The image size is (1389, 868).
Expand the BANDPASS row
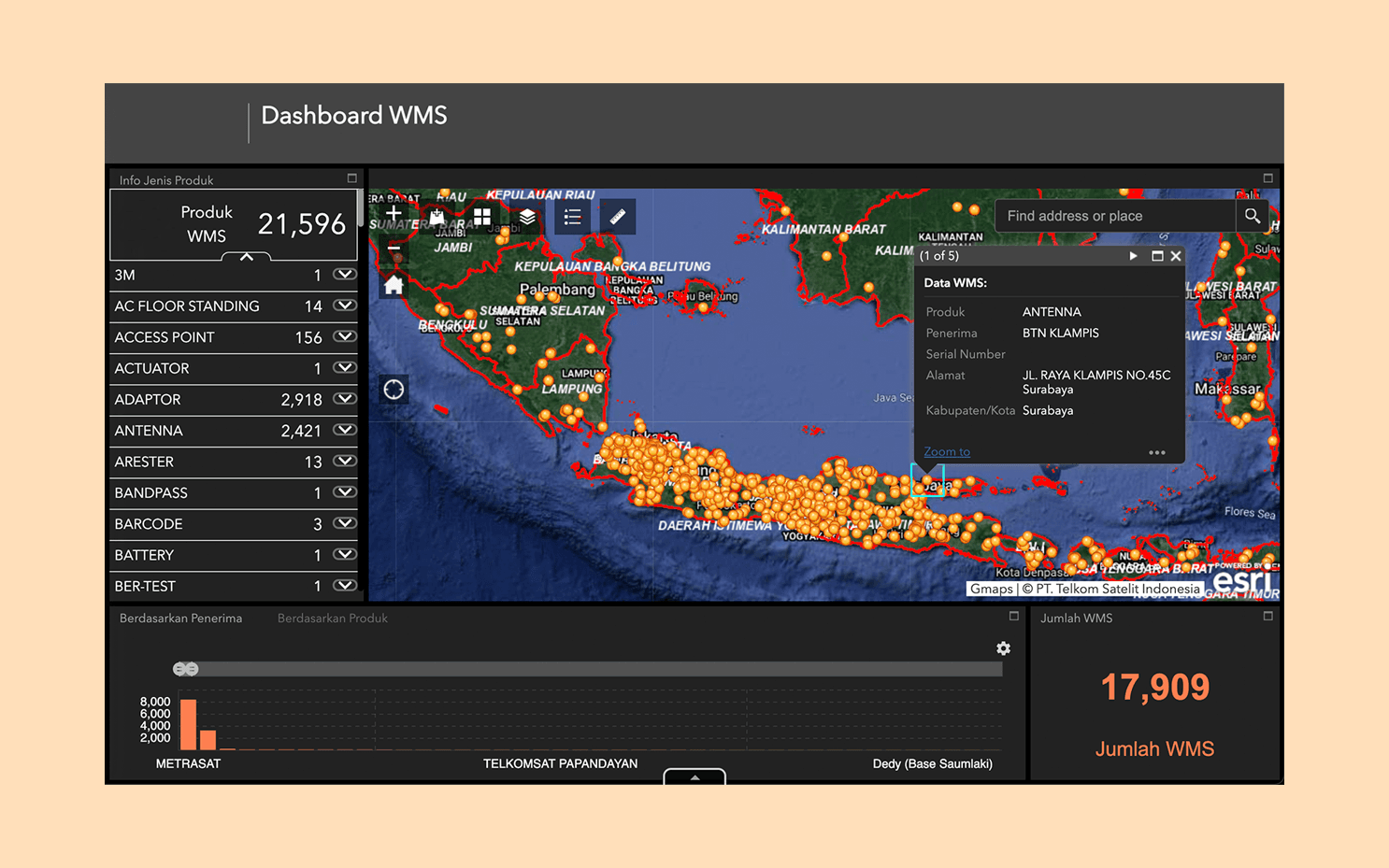345,492
